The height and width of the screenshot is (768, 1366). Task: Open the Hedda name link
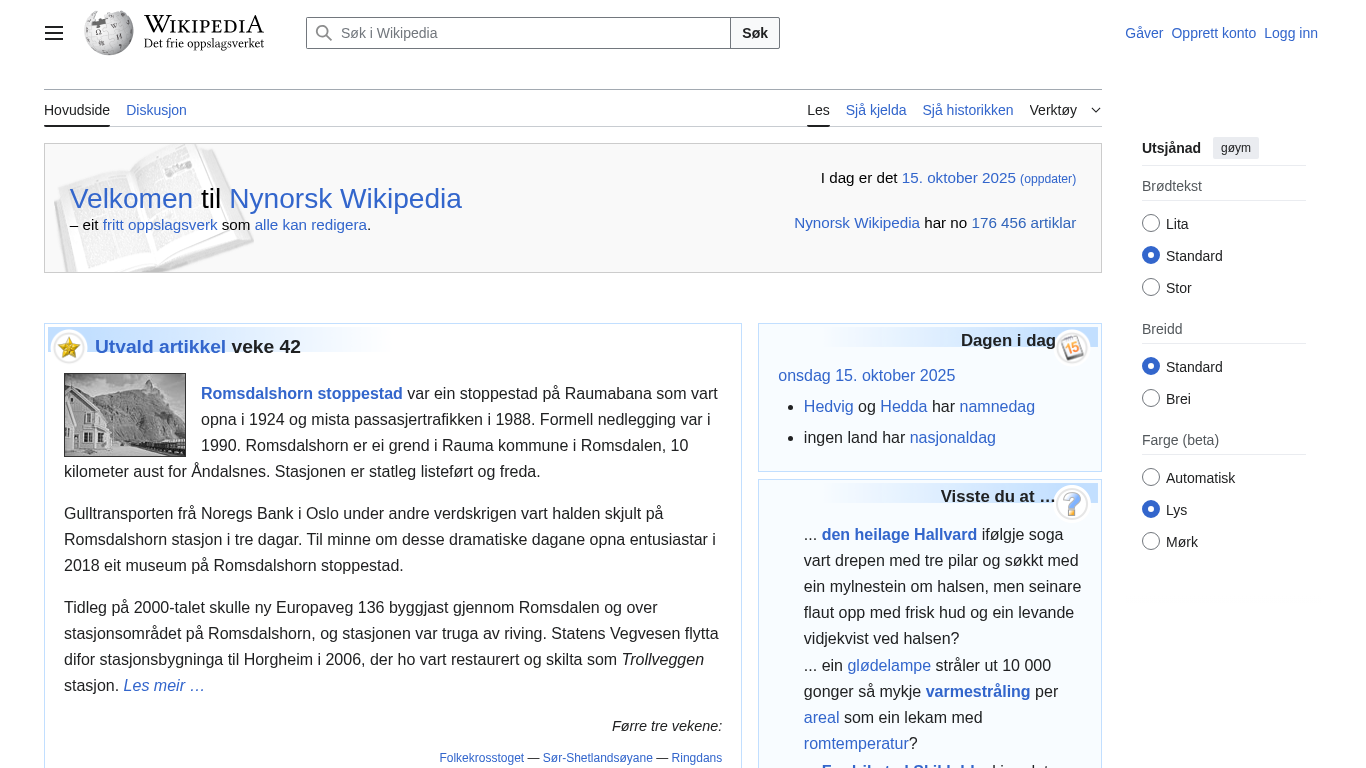(904, 407)
